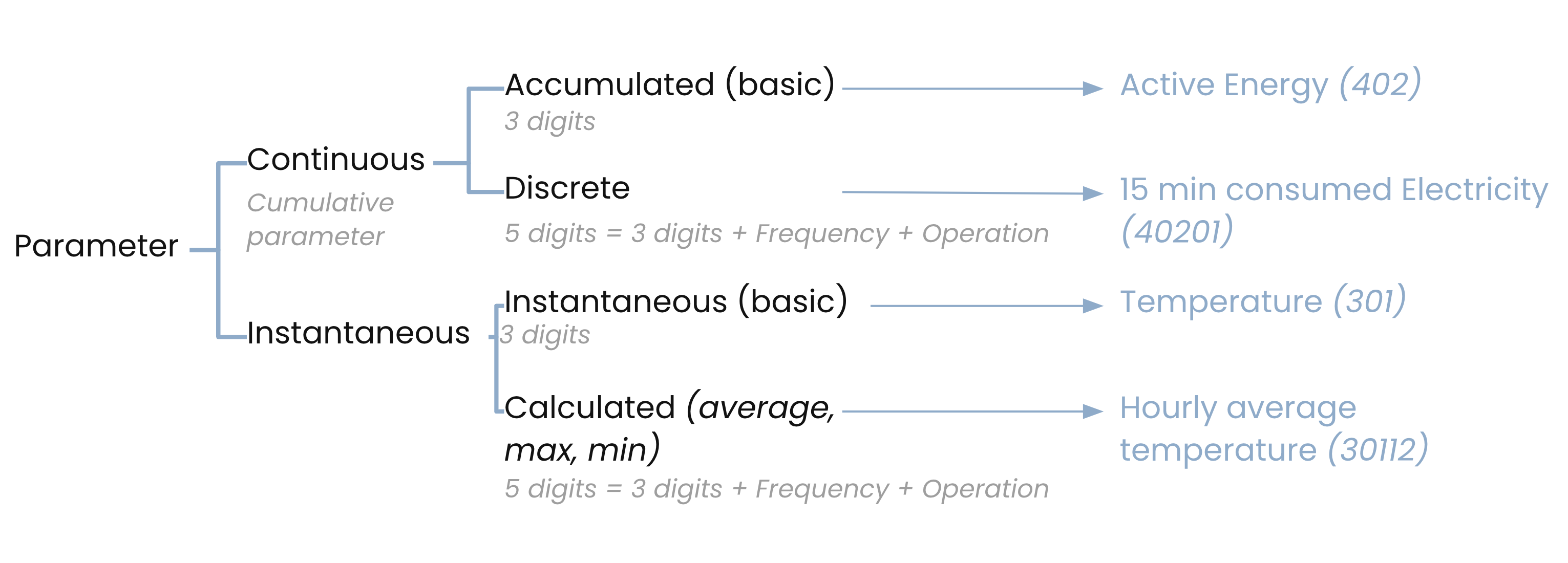This screenshot has height=563, width=1568.
Task: Click arrowhead pointing to Hourly average temperature
Action: pos(1093,412)
